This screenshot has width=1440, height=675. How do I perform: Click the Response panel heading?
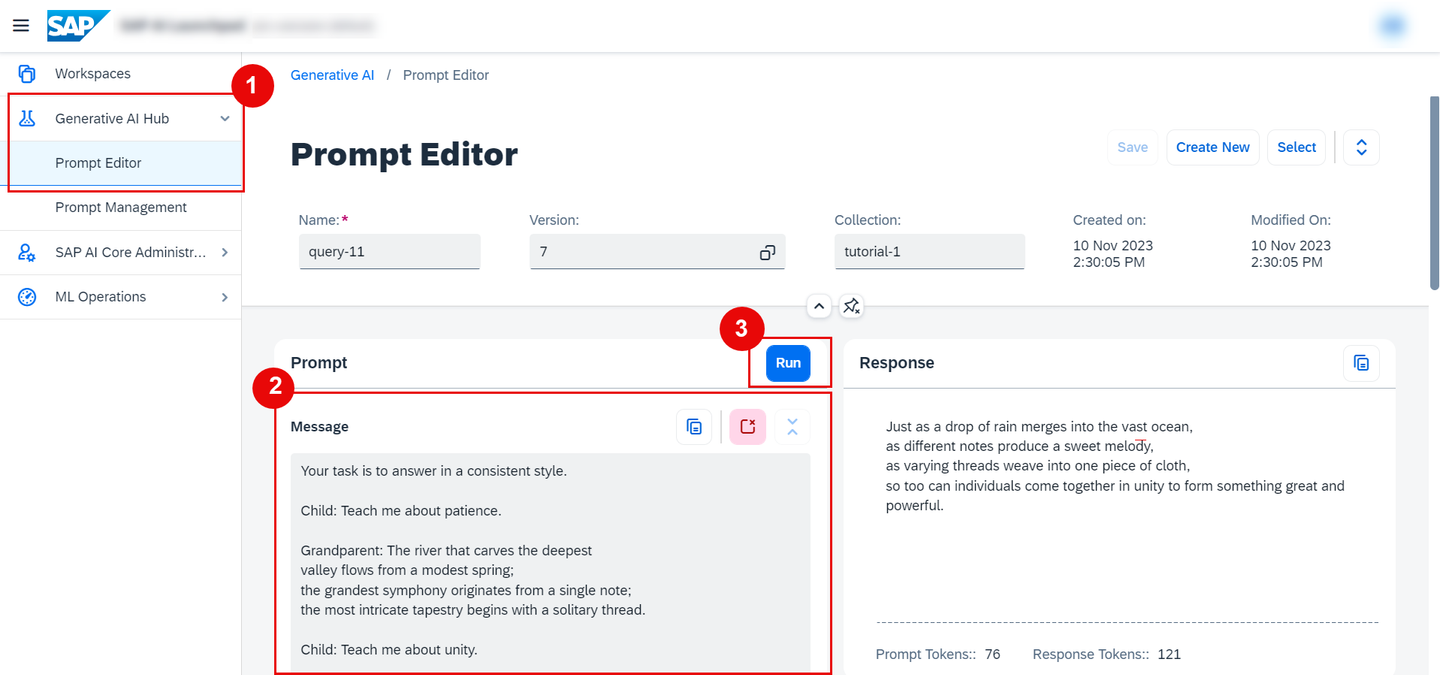(x=896, y=363)
